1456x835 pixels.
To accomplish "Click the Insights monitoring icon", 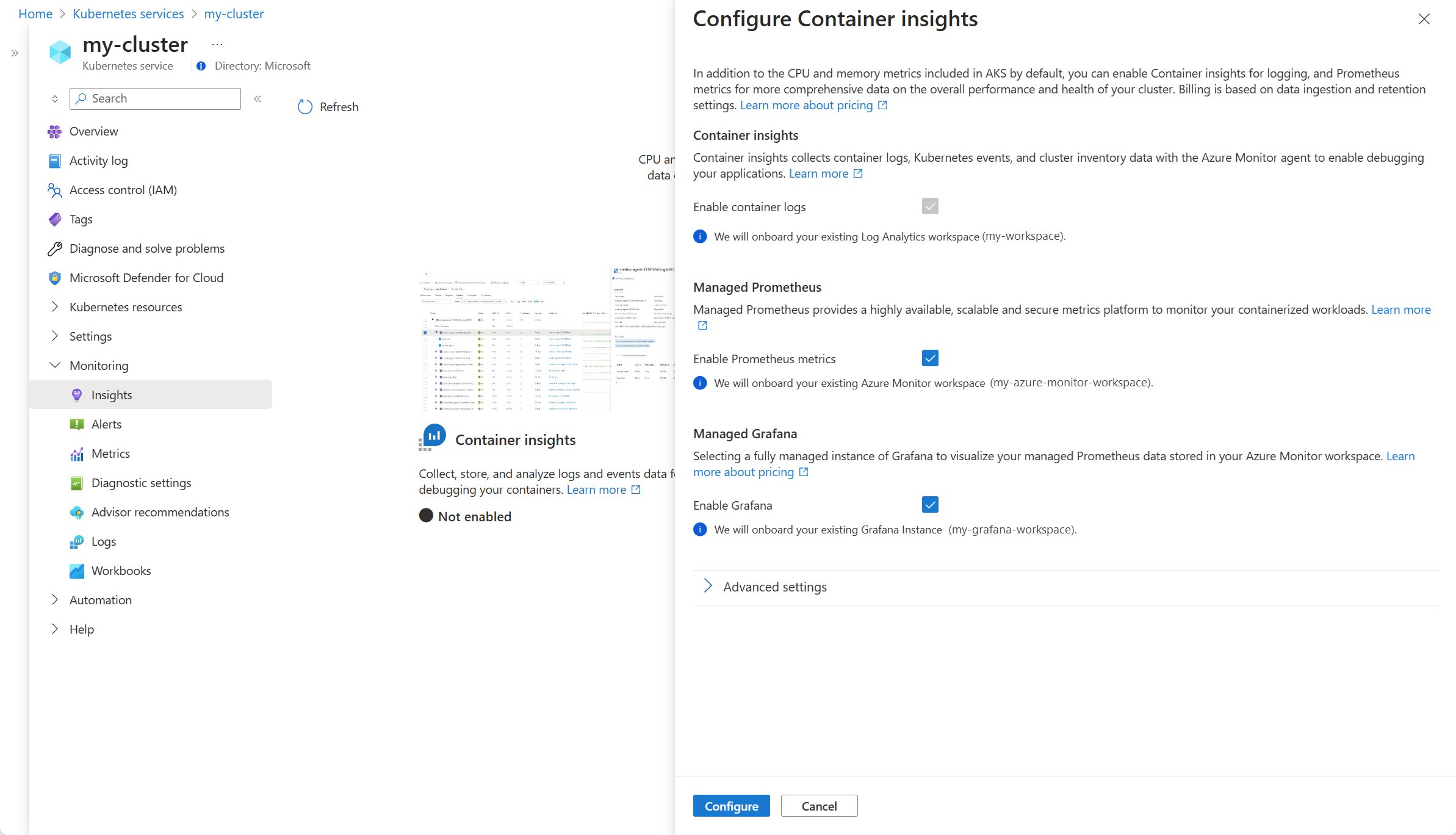I will pyautogui.click(x=77, y=395).
